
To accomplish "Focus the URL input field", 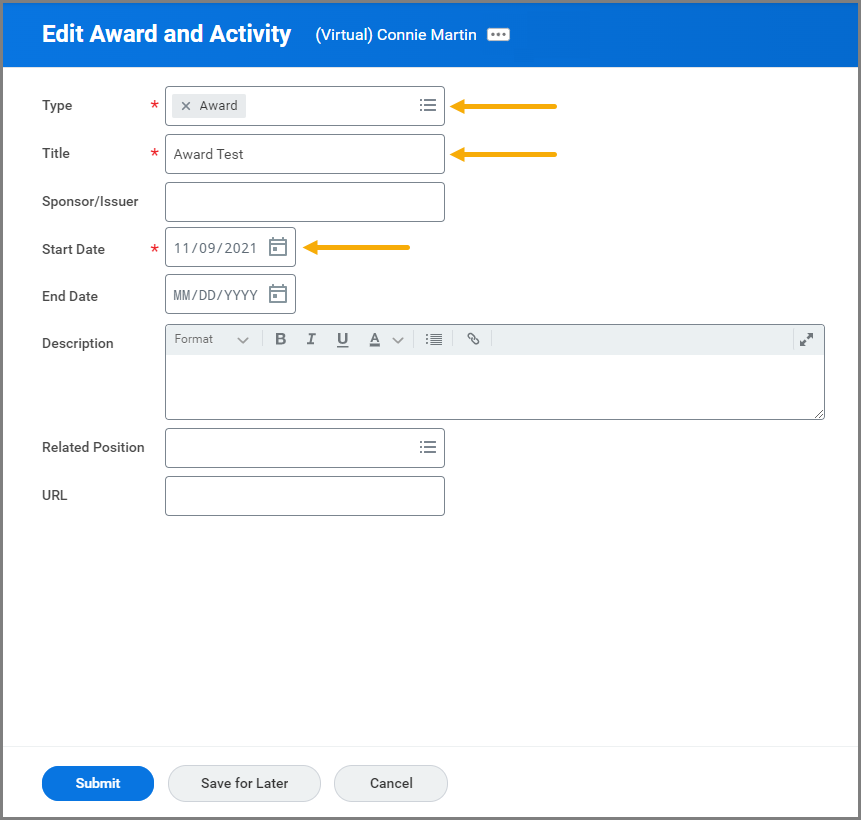I will click(304, 495).
